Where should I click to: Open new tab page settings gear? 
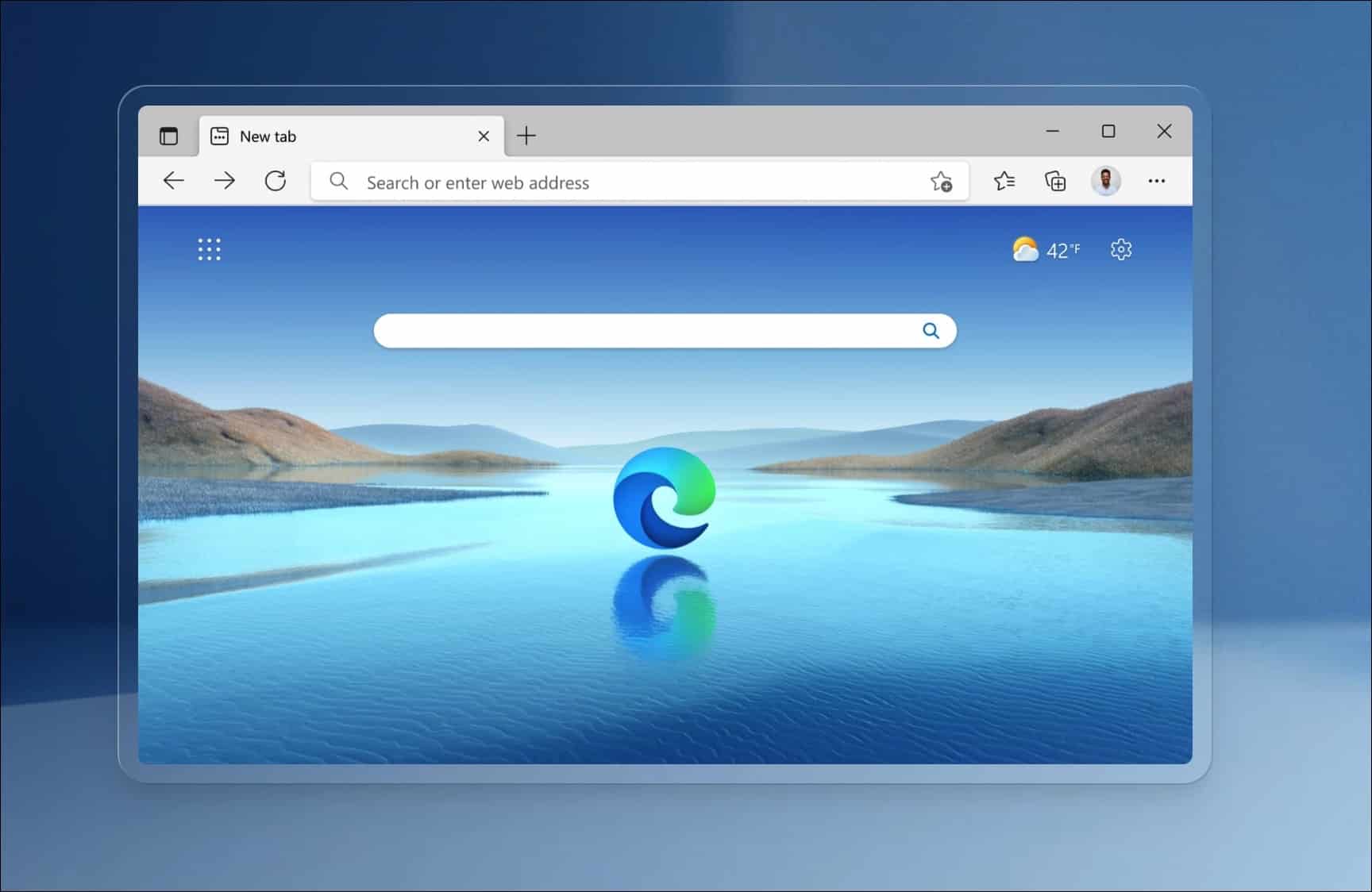tap(1121, 249)
